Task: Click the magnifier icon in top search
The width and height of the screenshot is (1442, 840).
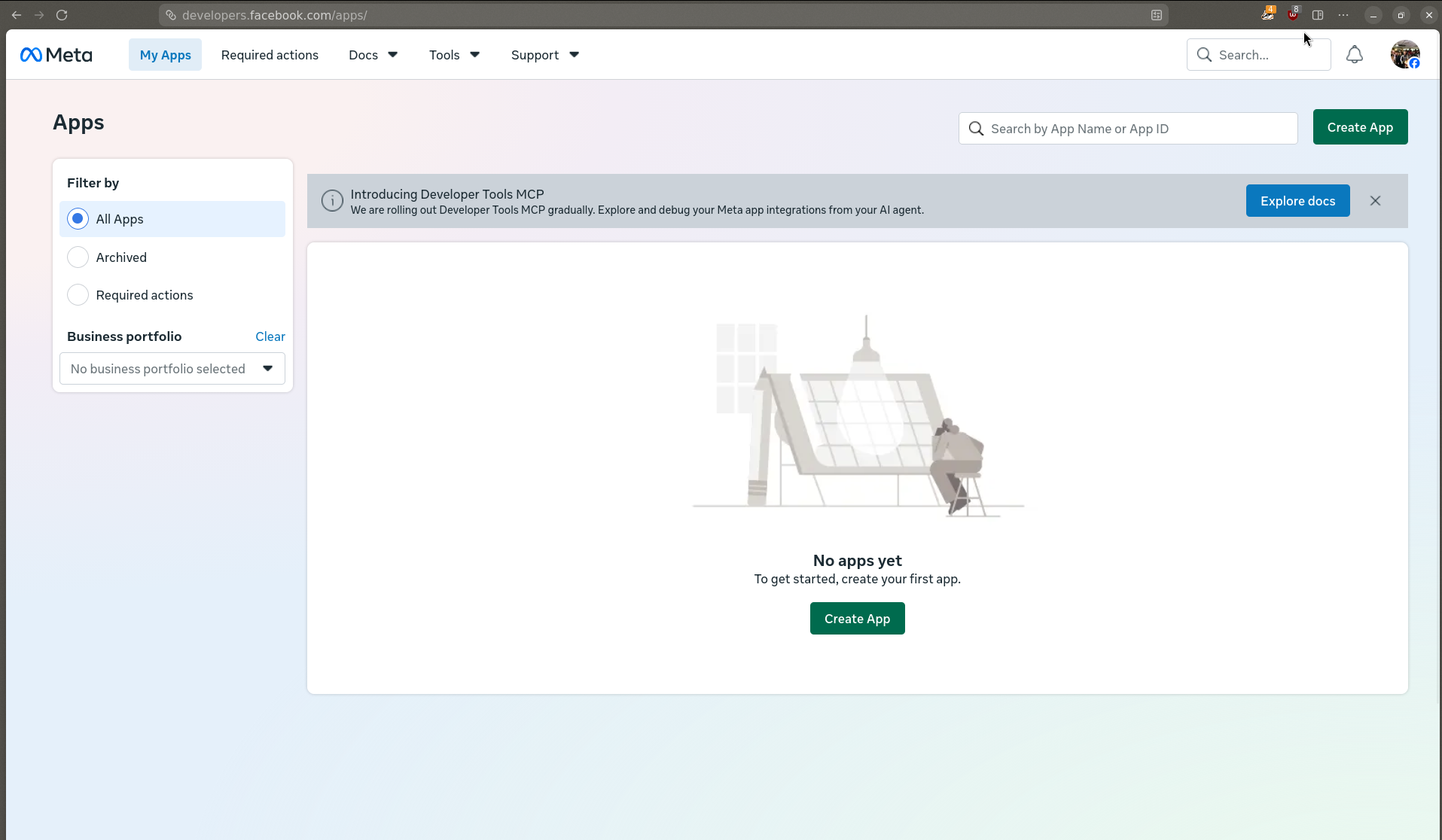Action: [1204, 55]
